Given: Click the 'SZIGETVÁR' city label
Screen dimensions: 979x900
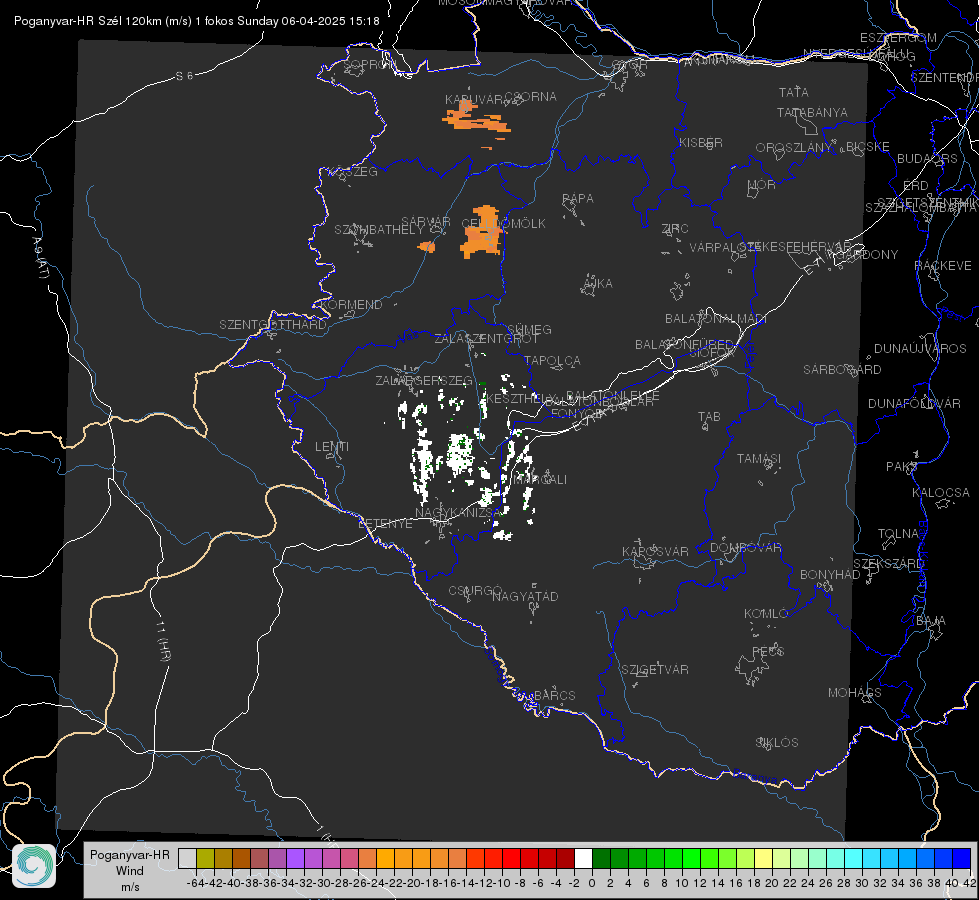Looking at the screenshot, I should pyautogui.click(x=654, y=670).
